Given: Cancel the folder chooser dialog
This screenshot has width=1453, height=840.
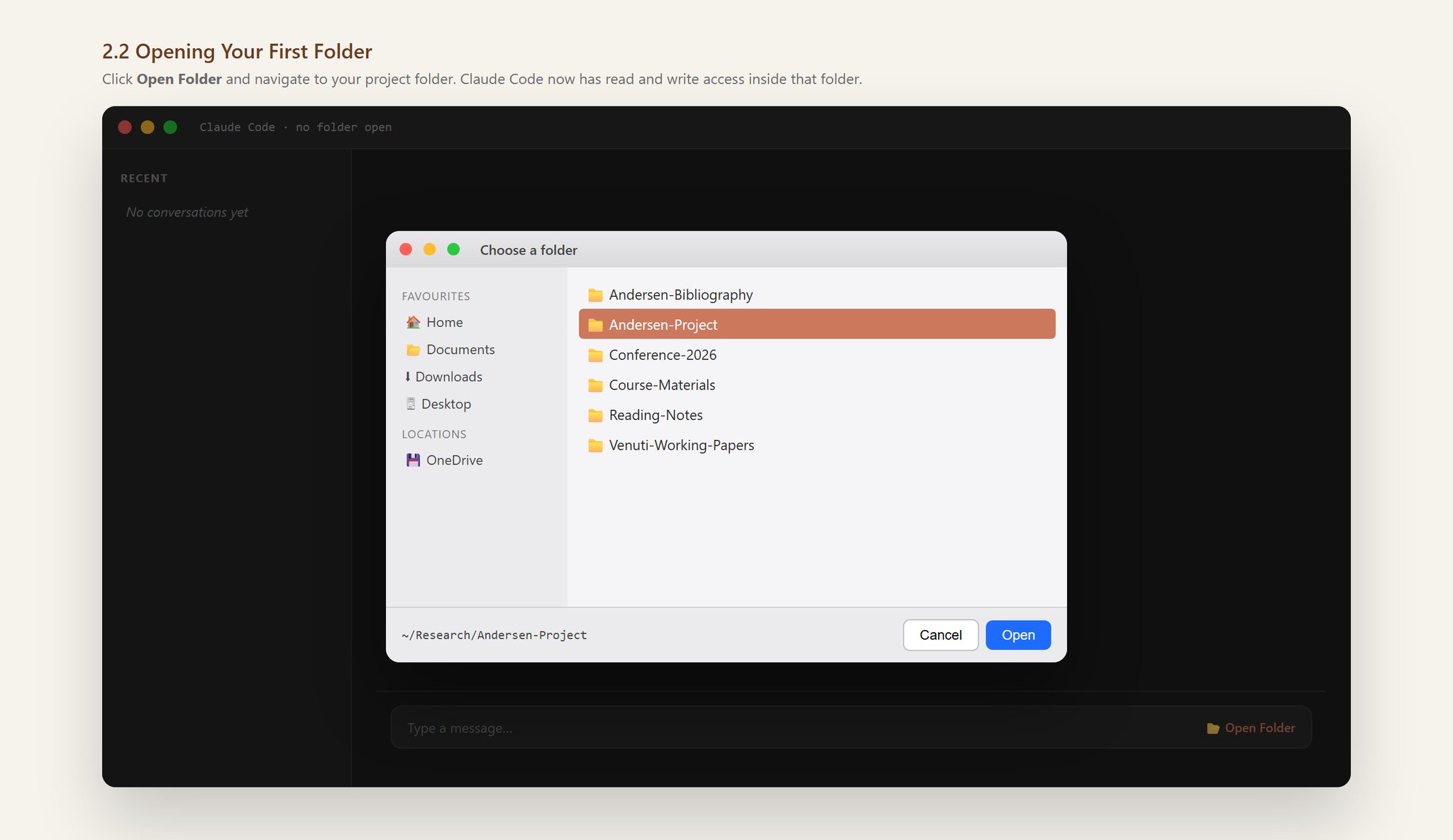Looking at the screenshot, I should [941, 635].
